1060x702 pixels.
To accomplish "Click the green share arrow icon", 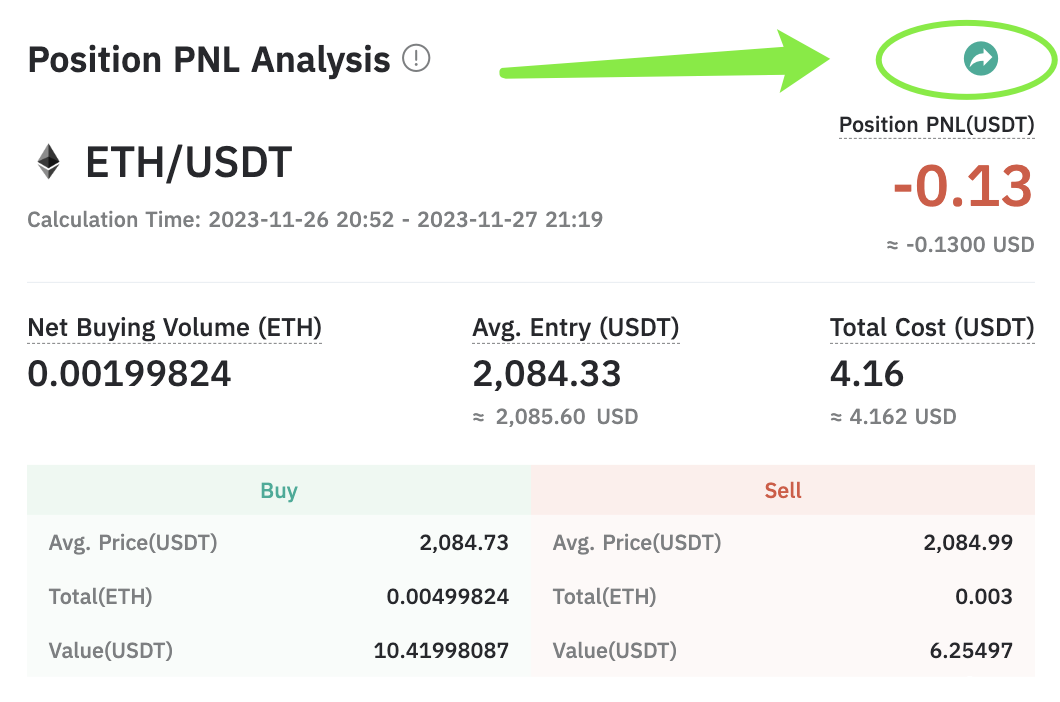I will tap(980, 59).
